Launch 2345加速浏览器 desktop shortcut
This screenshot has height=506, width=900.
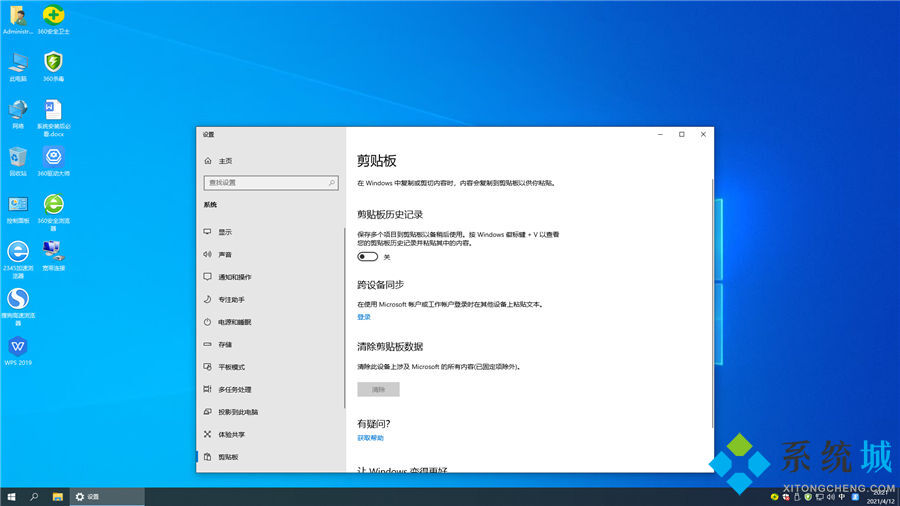pyautogui.click(x=18, y=260)
